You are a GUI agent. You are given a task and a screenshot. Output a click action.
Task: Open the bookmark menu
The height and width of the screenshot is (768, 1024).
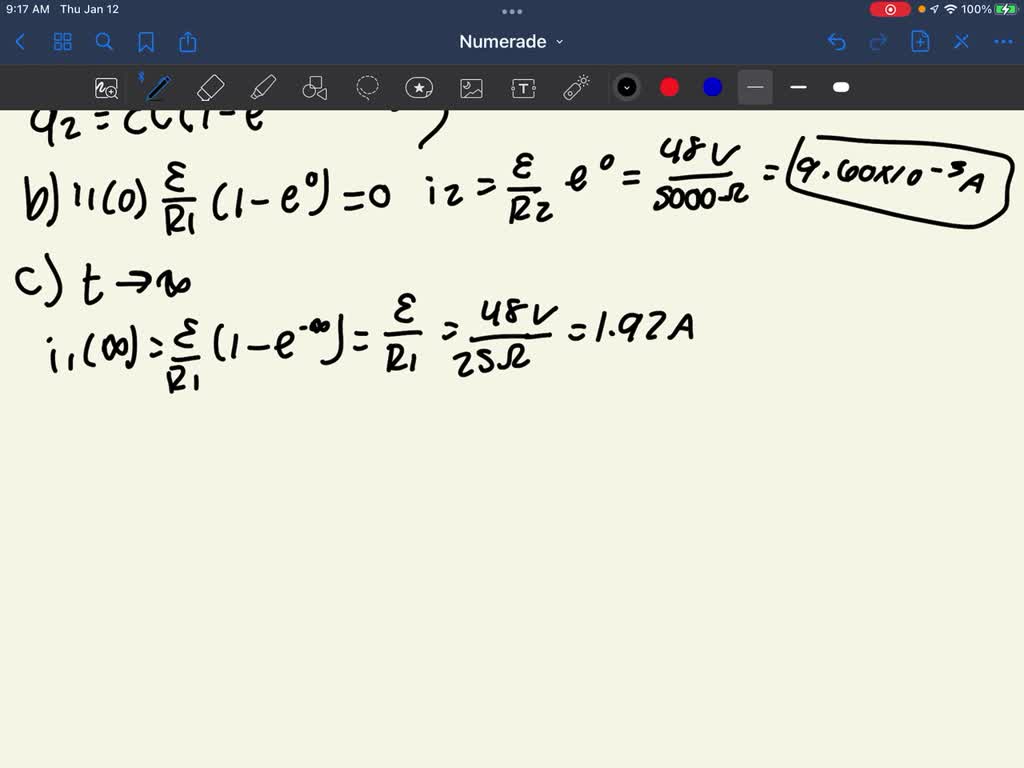146,42
